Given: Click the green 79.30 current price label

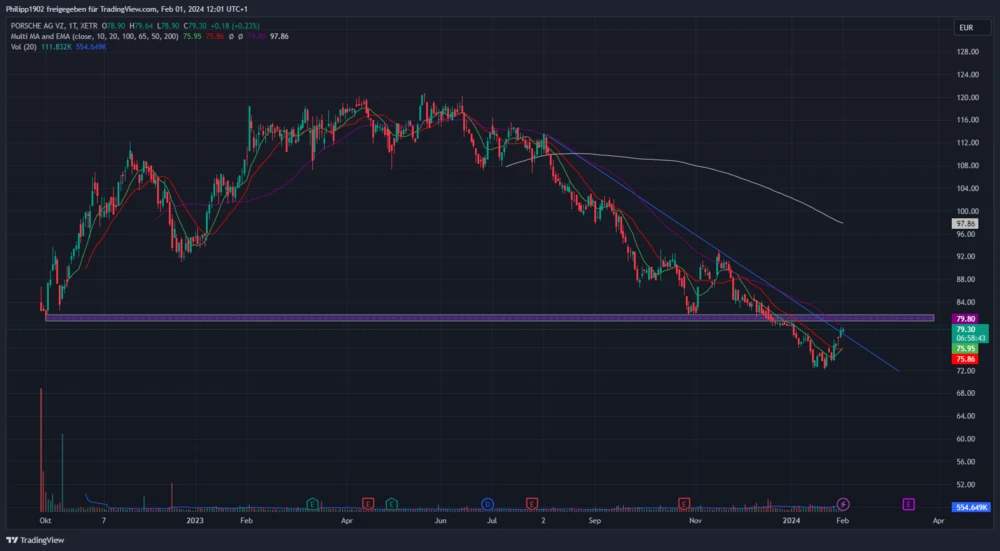Looking at the screenshot, I should click(965, 329).
